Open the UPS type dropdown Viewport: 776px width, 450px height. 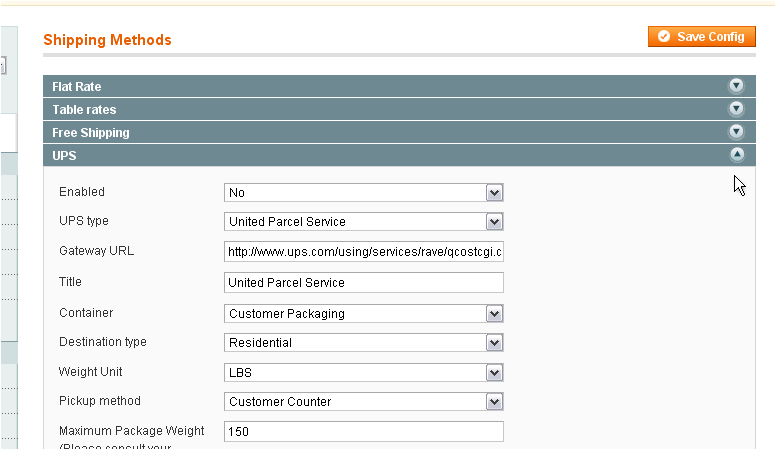(364, 222)
